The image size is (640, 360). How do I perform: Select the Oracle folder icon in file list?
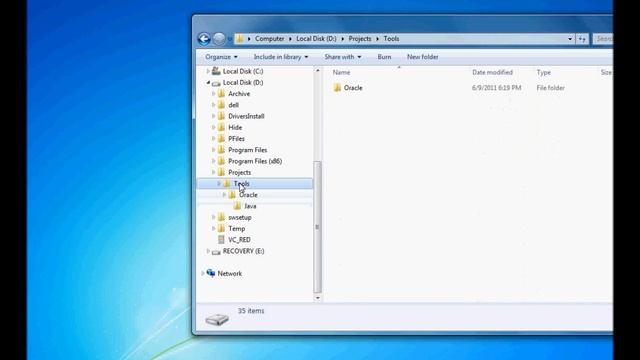(x=337, y=88)
